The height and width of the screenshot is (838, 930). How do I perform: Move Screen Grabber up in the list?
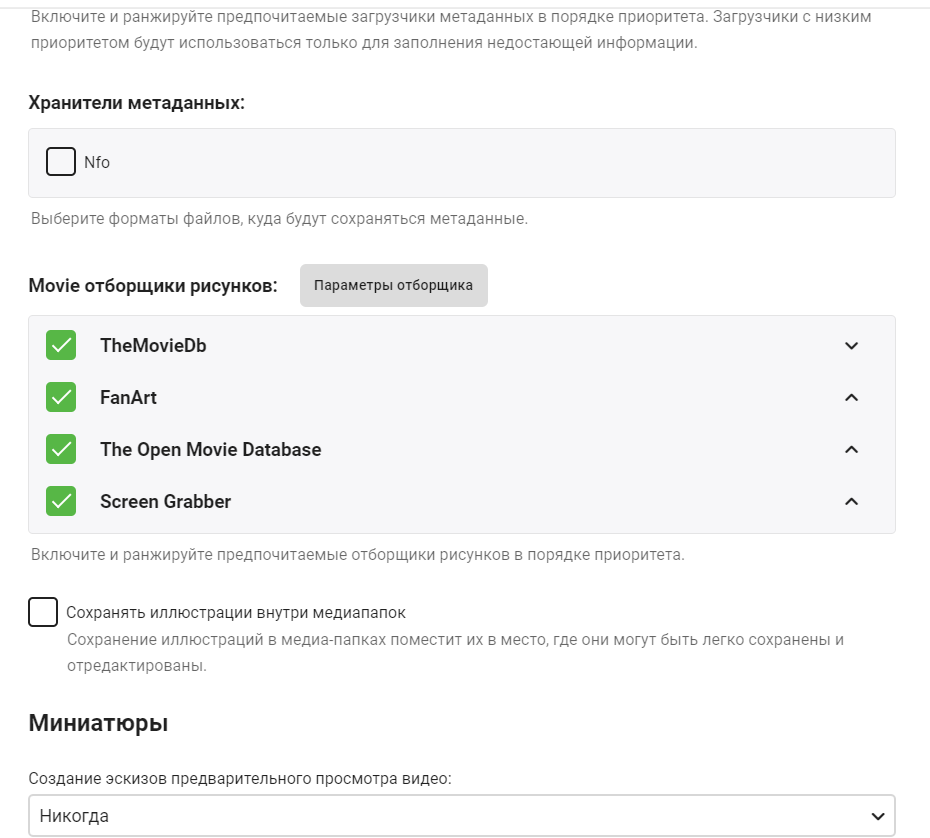coord(851,502)
